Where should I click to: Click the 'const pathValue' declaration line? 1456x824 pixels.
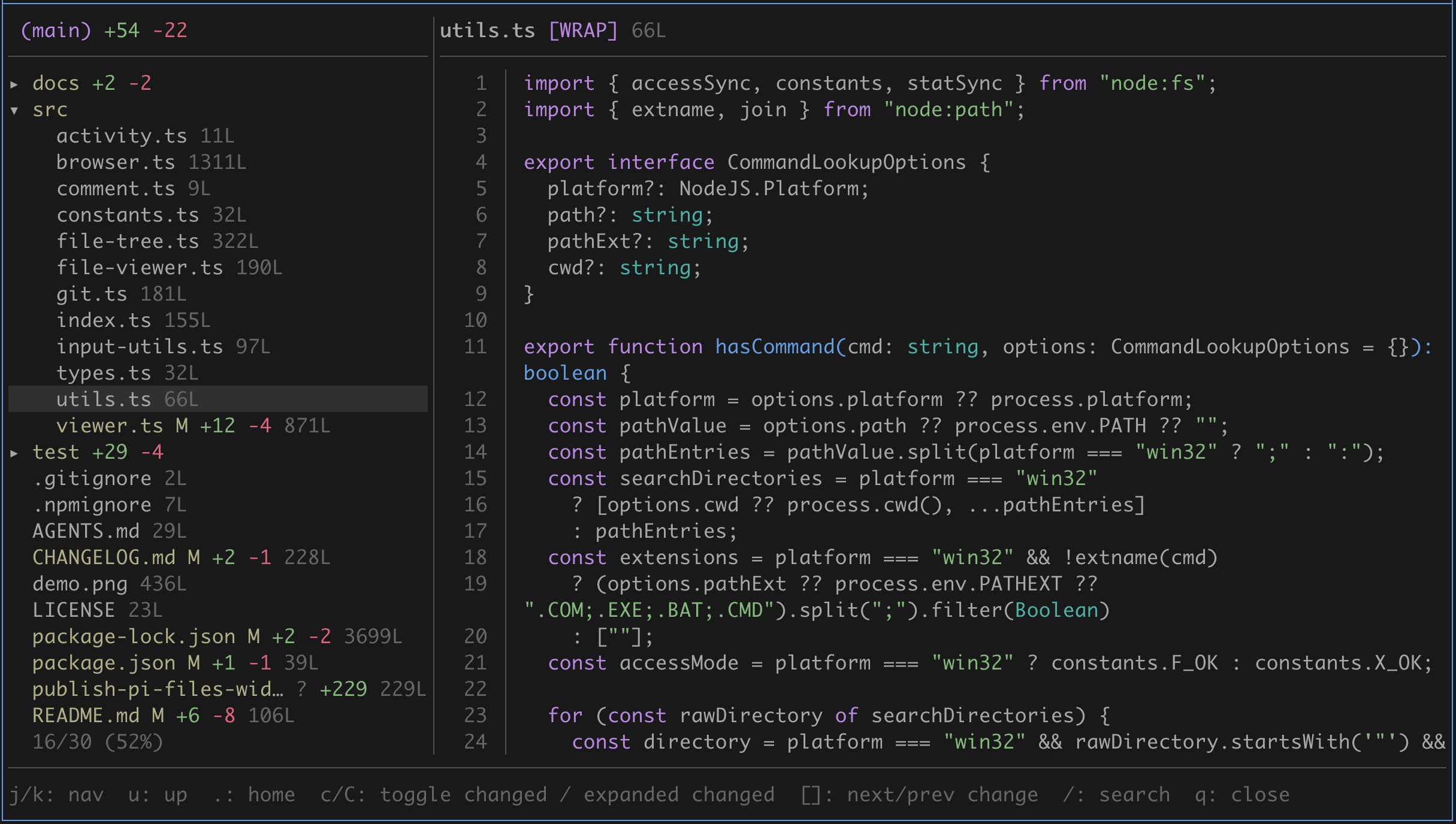tap(888, 426)
